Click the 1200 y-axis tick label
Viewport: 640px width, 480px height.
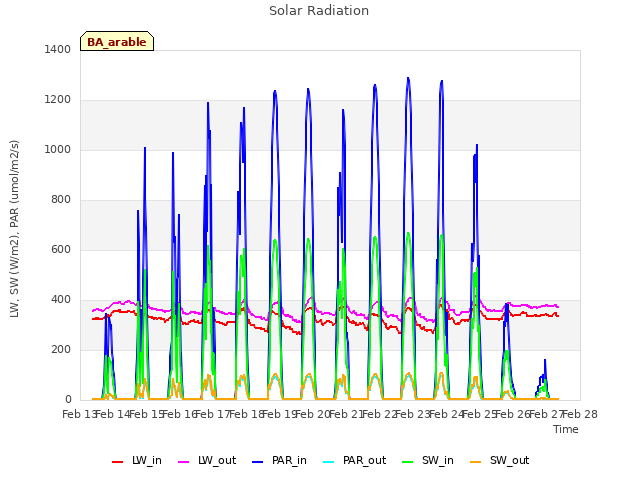58,100
